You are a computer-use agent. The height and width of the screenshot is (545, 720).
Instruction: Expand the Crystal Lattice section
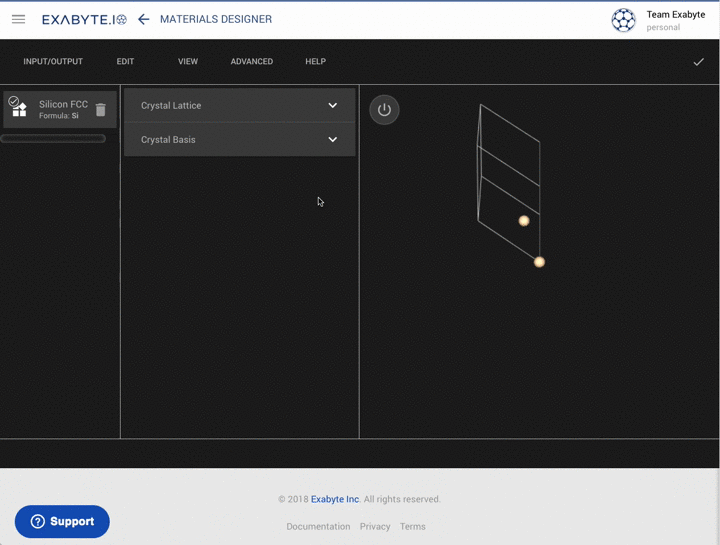click(239, 105)
